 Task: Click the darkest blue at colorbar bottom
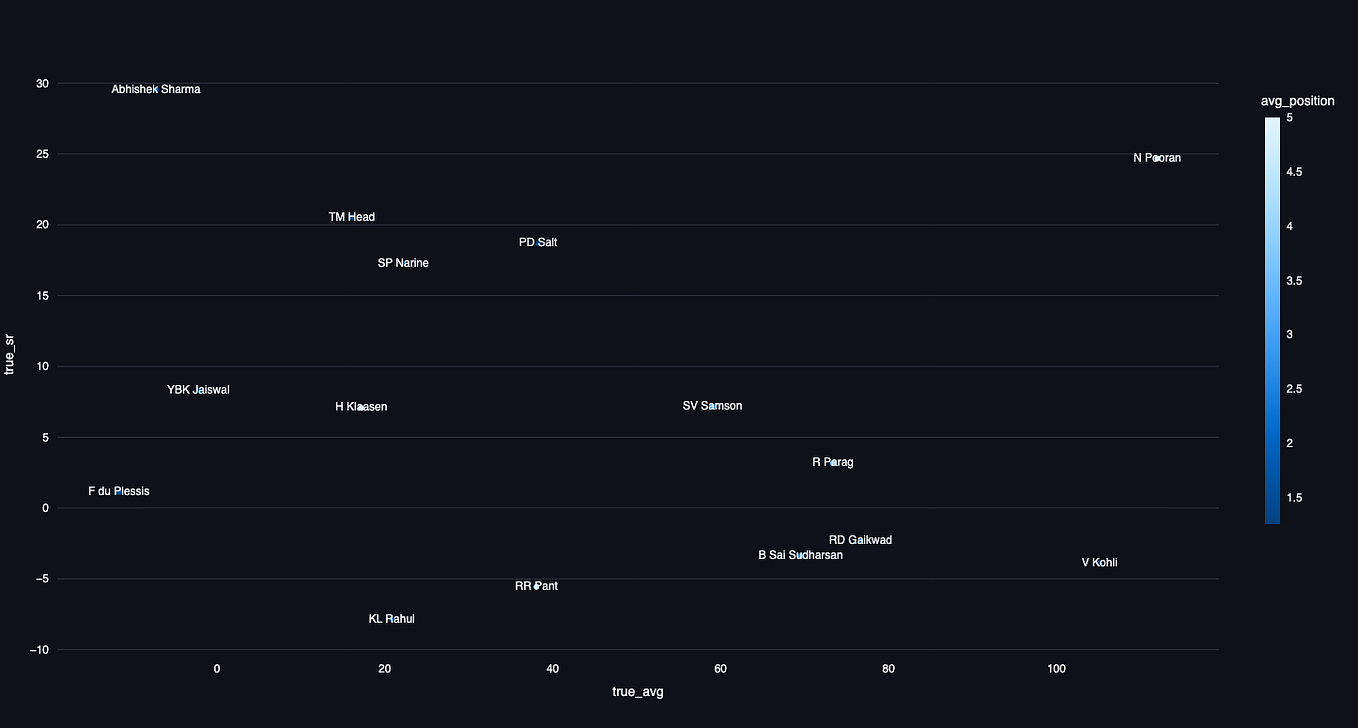(1271, 518)
